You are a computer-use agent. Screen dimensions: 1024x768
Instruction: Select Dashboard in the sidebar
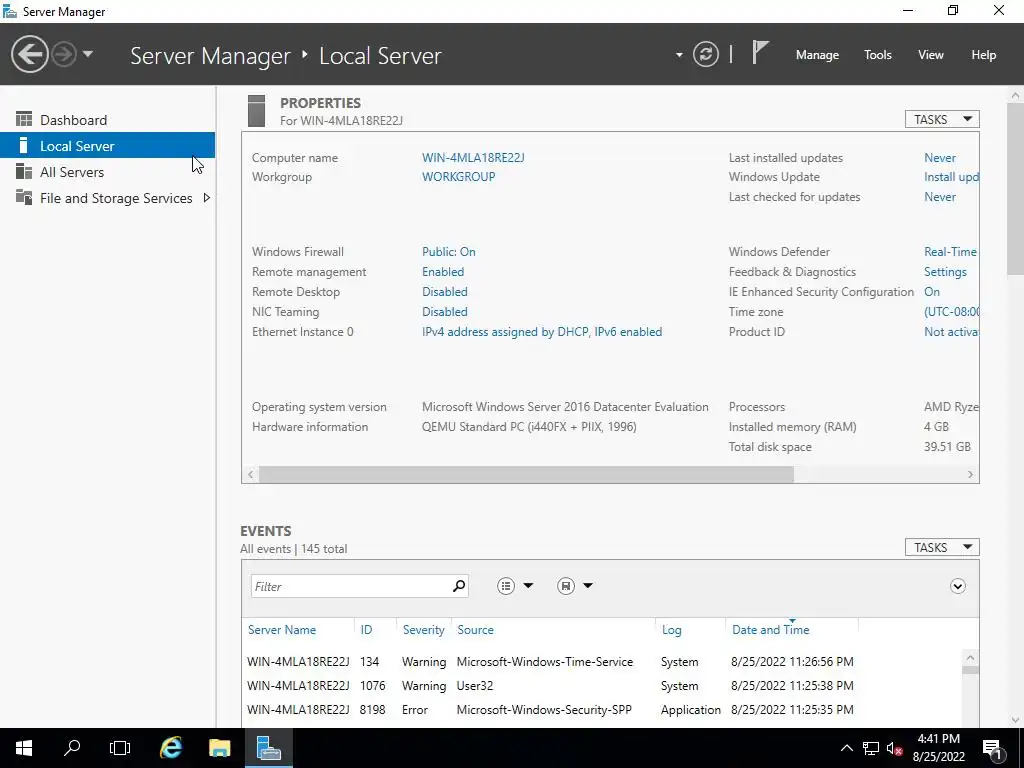tap(107, 120)
